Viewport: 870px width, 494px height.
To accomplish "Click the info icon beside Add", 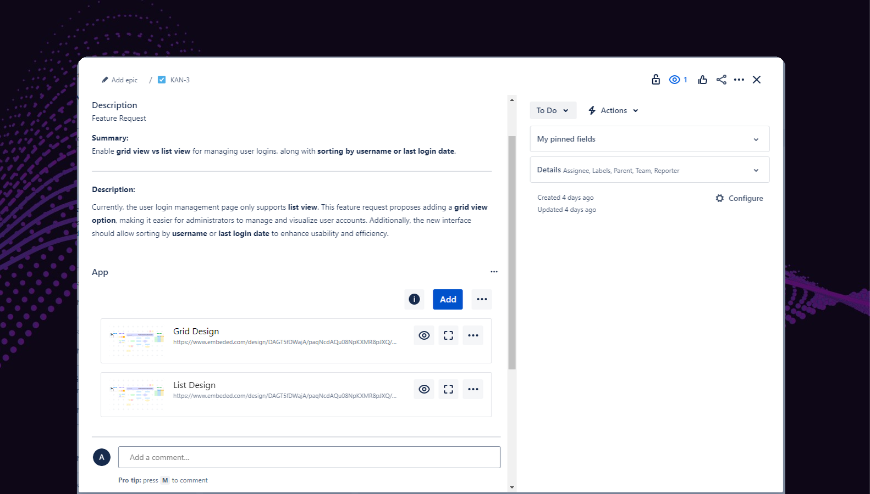I will point(414,299).
